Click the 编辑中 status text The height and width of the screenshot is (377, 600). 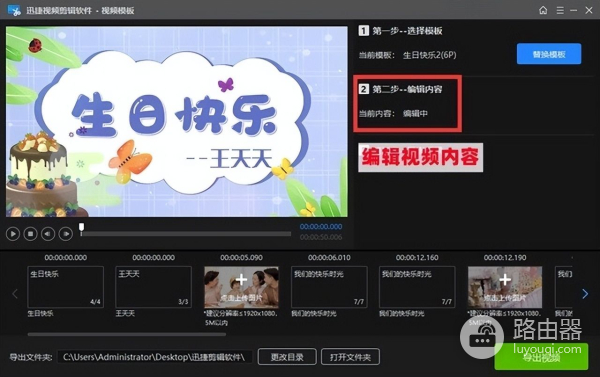pos(415,113)
